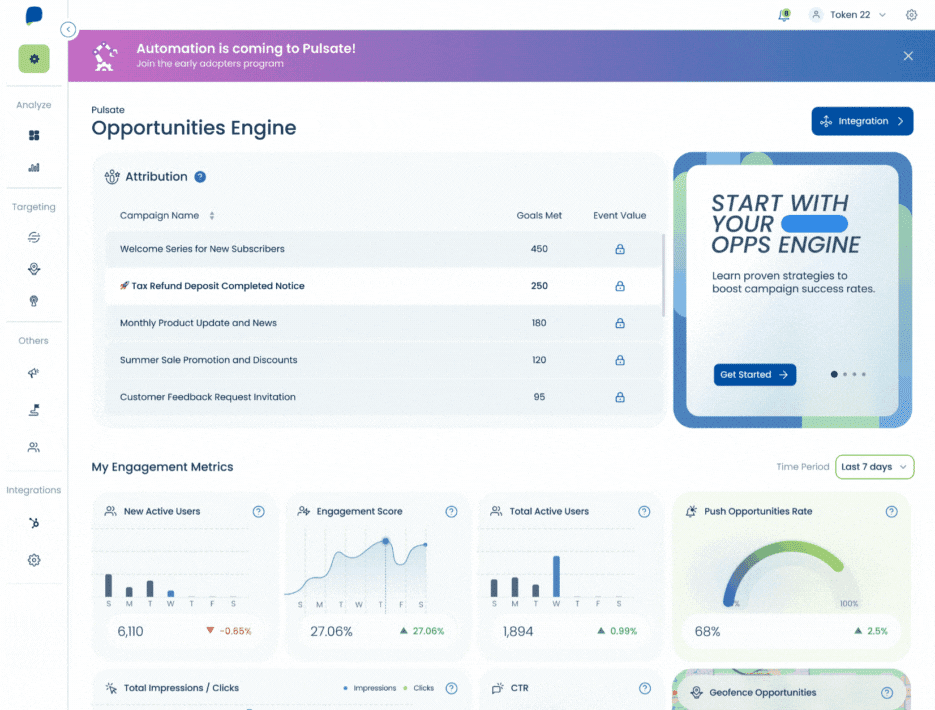
Task: Open the Last 7 days time period dropdown
Action: 874,467
